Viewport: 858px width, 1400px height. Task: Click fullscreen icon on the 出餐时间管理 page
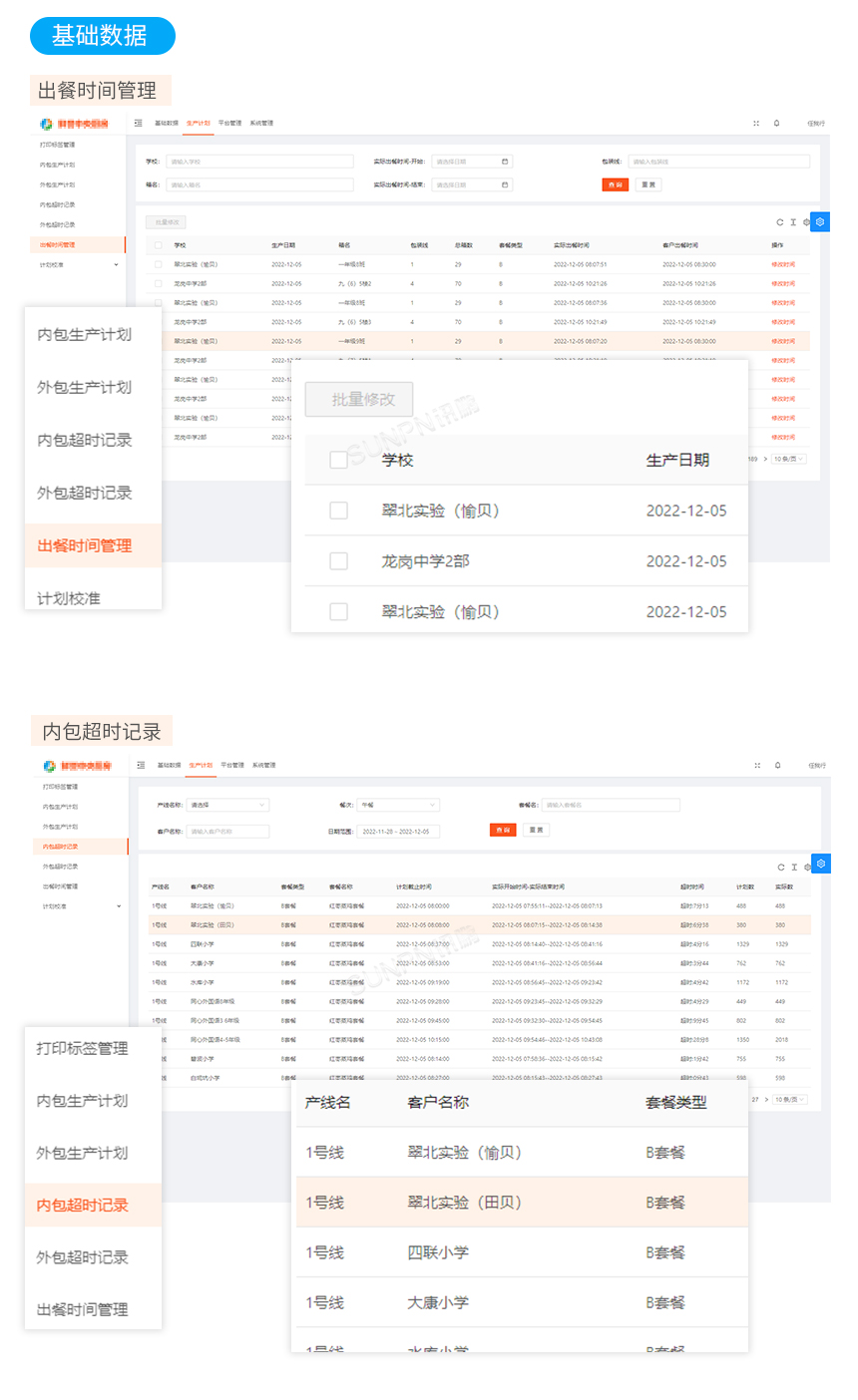[756, 124]
